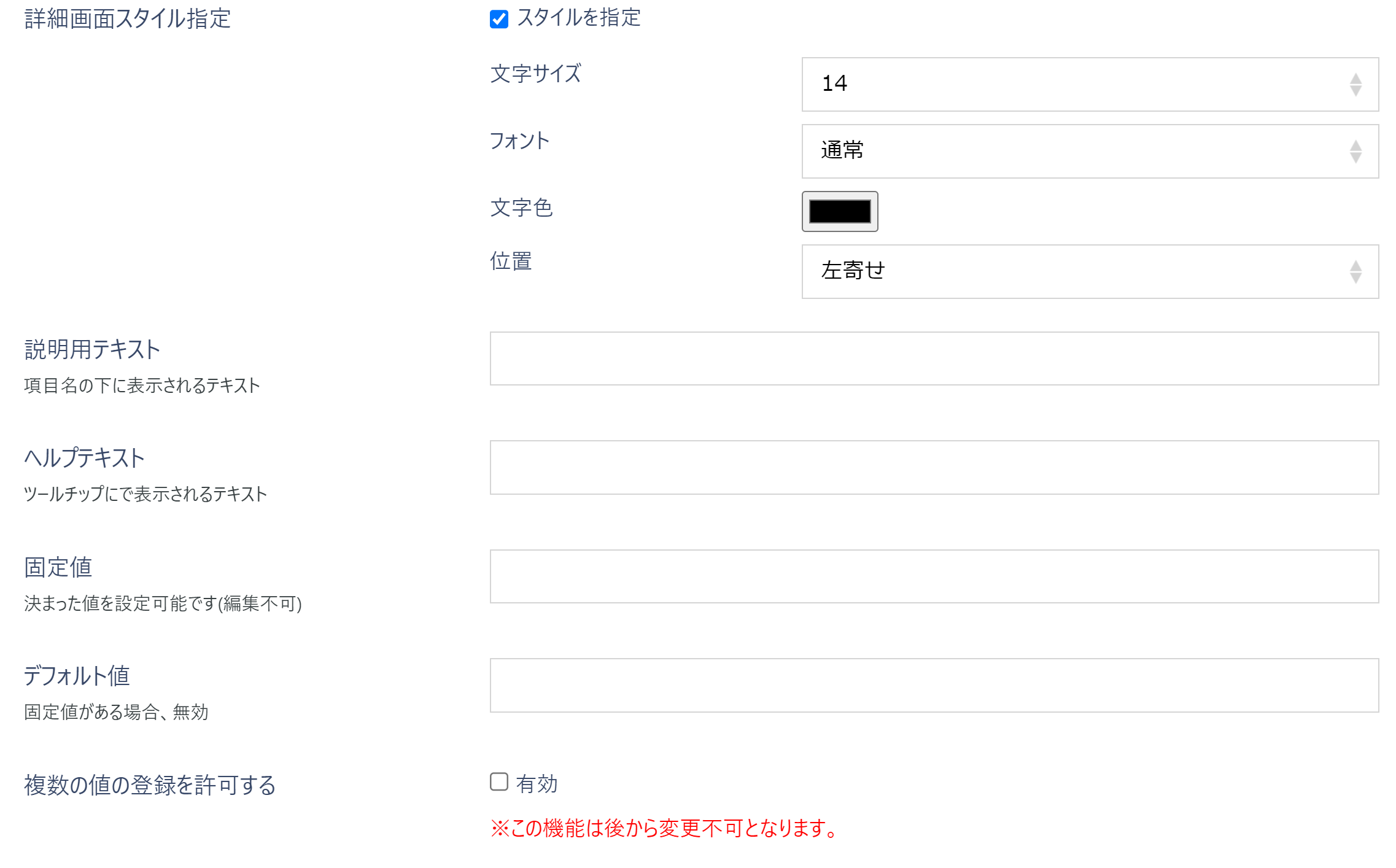Click the 詳細画面スタイル指定 label

click(x=128, y=18)
